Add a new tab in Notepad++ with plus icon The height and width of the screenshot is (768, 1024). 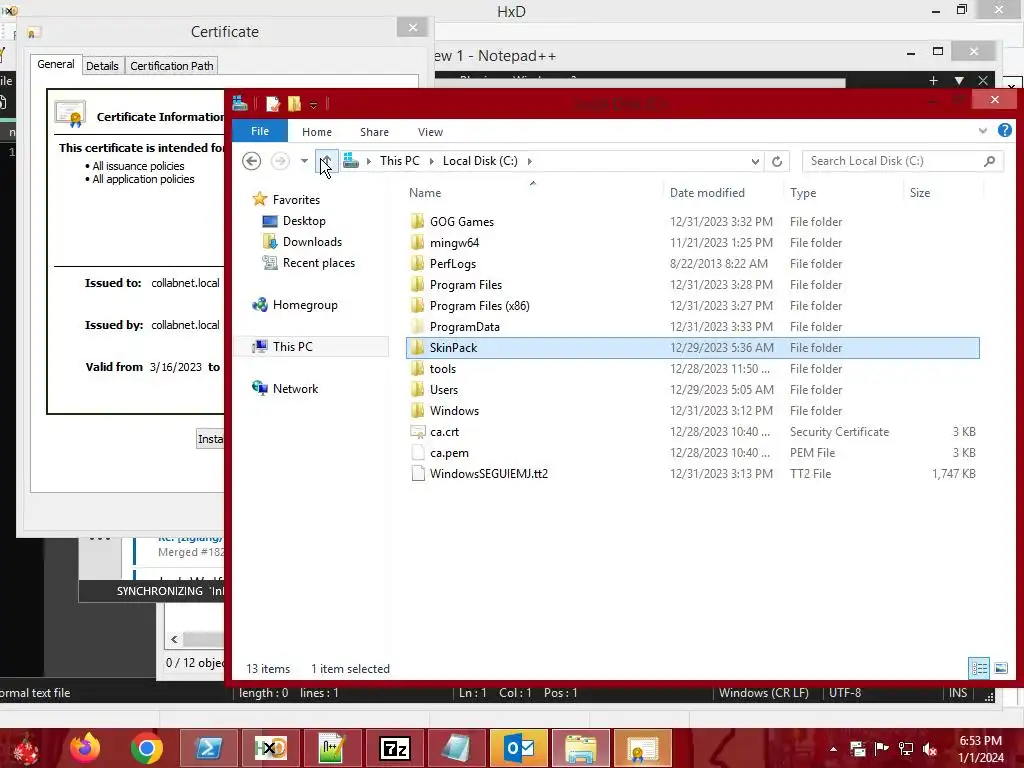[x=933, y=80]
